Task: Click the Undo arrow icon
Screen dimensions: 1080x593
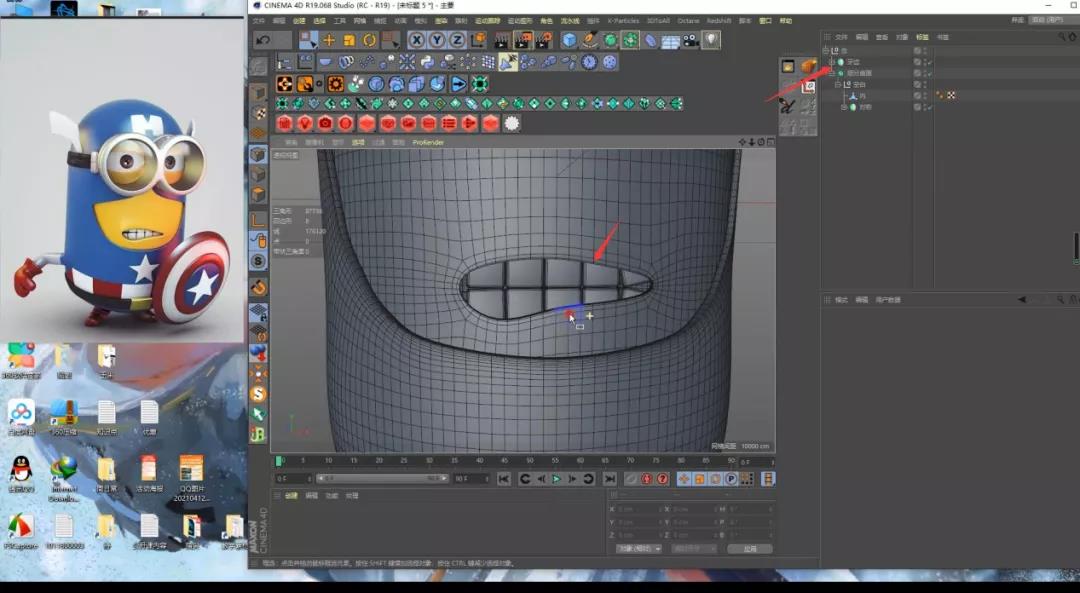Action: 263,40
